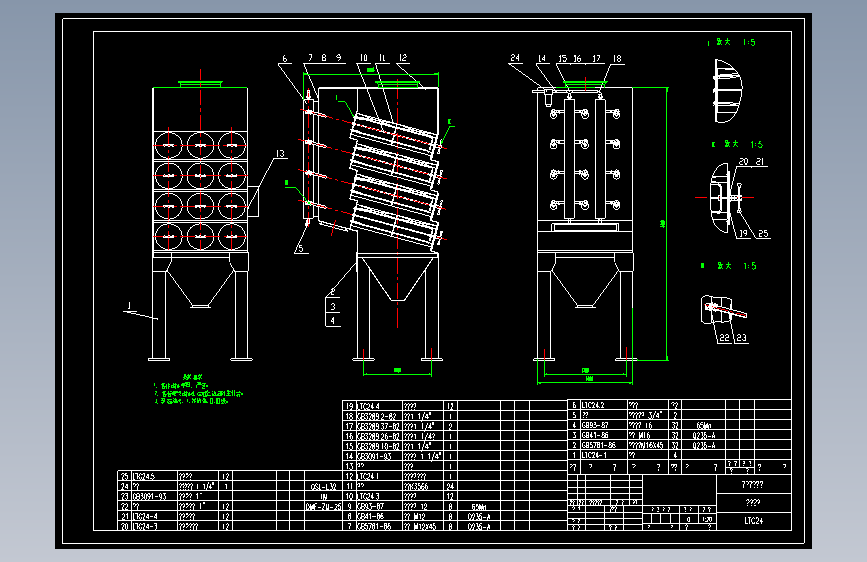Select the green overall height dimension on right view
867x562 pixels.
662,223
